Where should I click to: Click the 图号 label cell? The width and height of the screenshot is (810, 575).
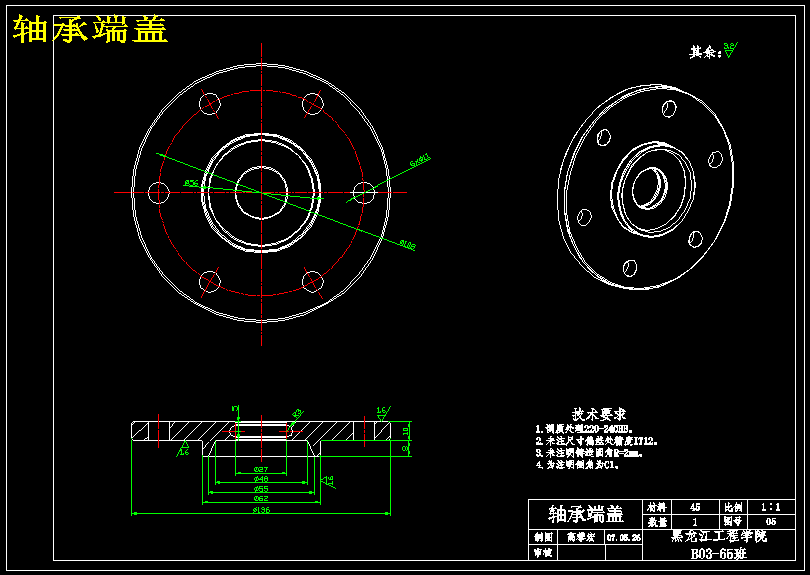click(733, 522)
